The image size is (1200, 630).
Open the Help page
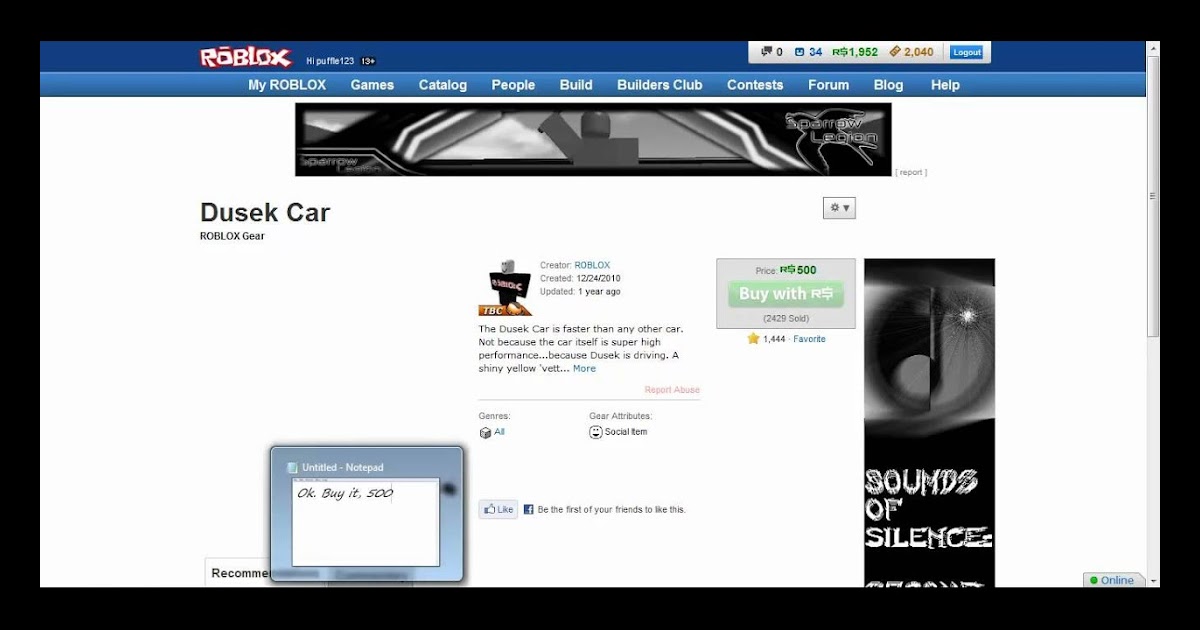pos(945,85)
